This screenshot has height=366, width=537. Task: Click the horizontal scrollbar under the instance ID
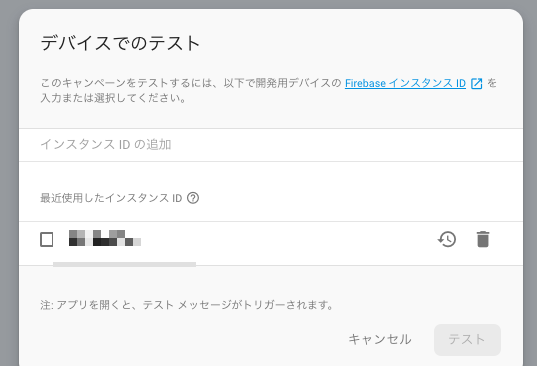124,264
